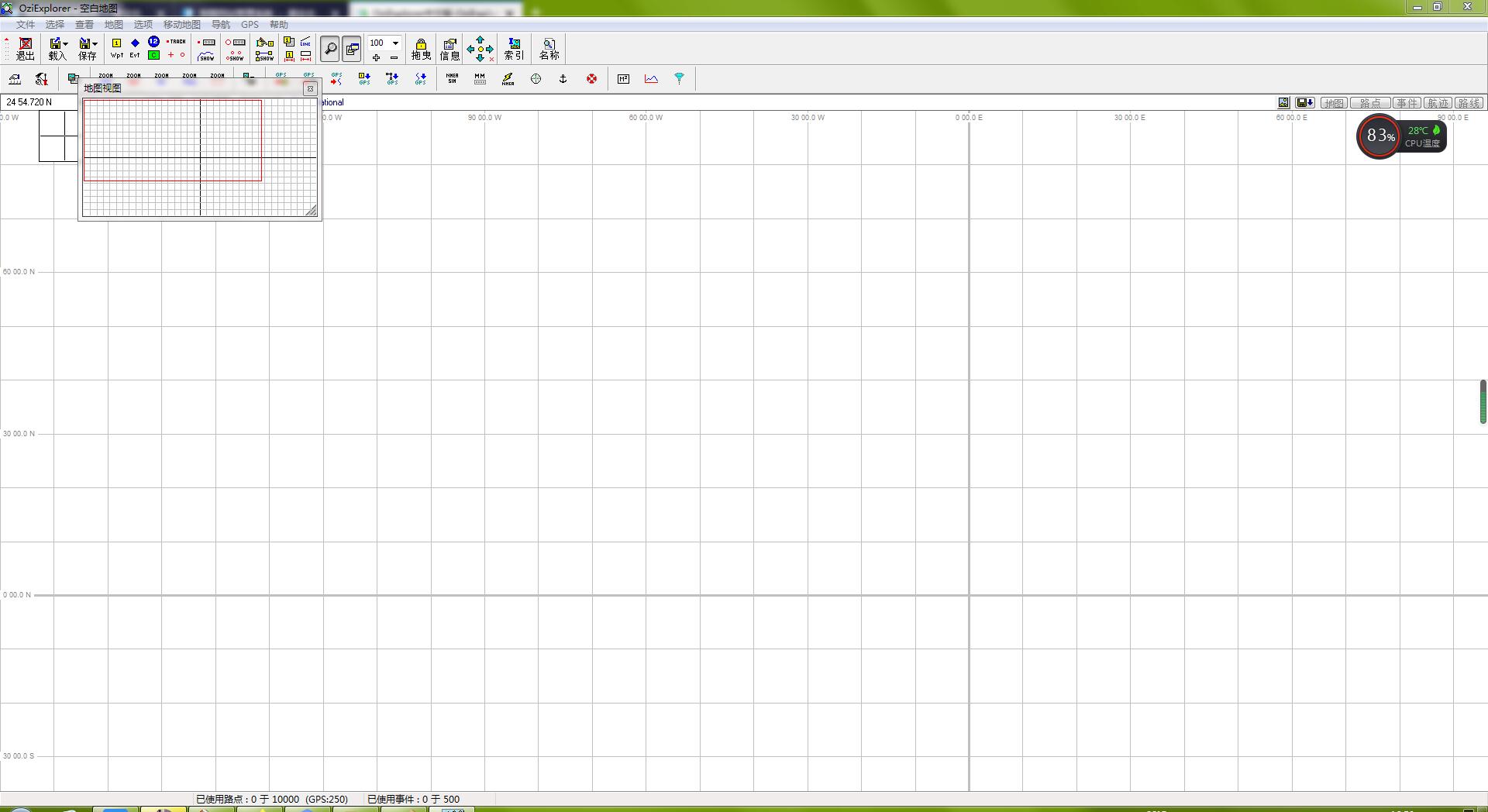
Task: Open the zoom percentage 100 dropdown
Action: pyautogui.click(x=395, y=43)
